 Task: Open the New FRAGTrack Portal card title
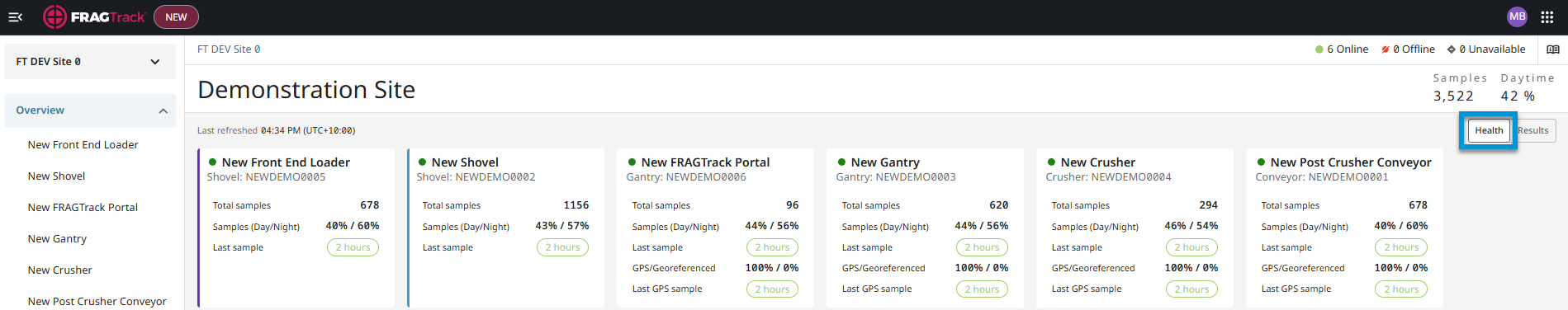point(705,162)
